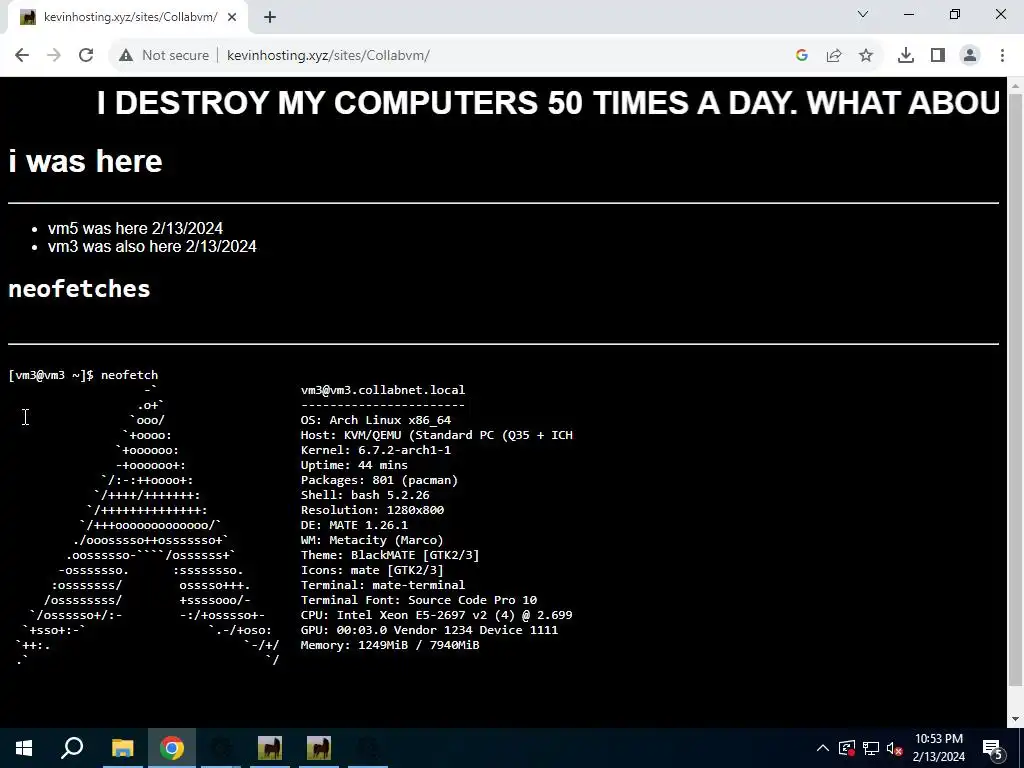Click the 'Kernel: 6.7.2-arch1-1' line

pos(376,450)
